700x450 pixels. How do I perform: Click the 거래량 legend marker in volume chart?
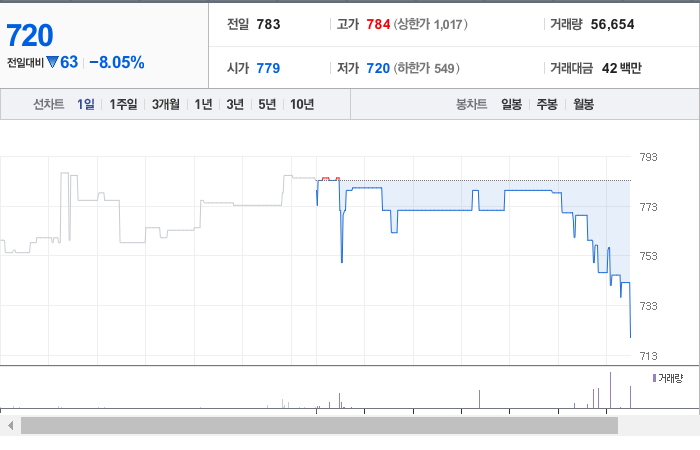pyautogui.click(x=654, y=379)
